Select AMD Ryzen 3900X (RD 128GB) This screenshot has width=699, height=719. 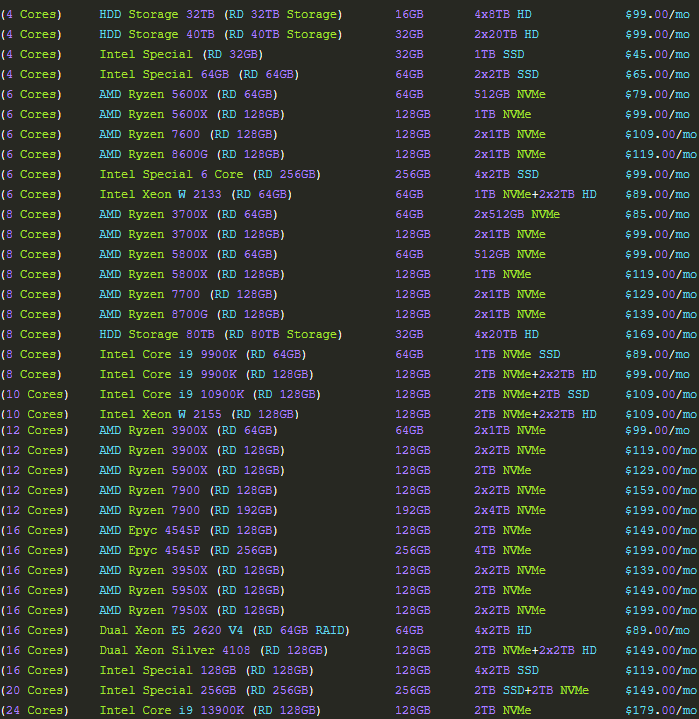192,451
